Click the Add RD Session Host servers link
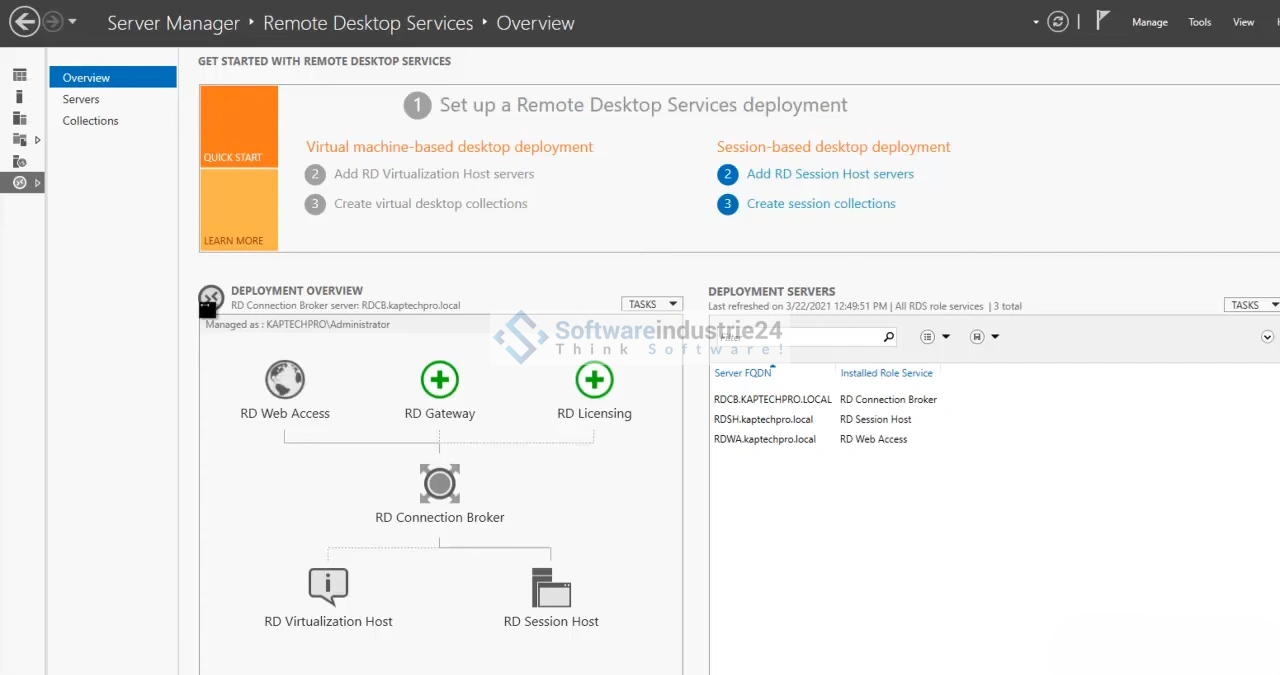 coord(830,174)
